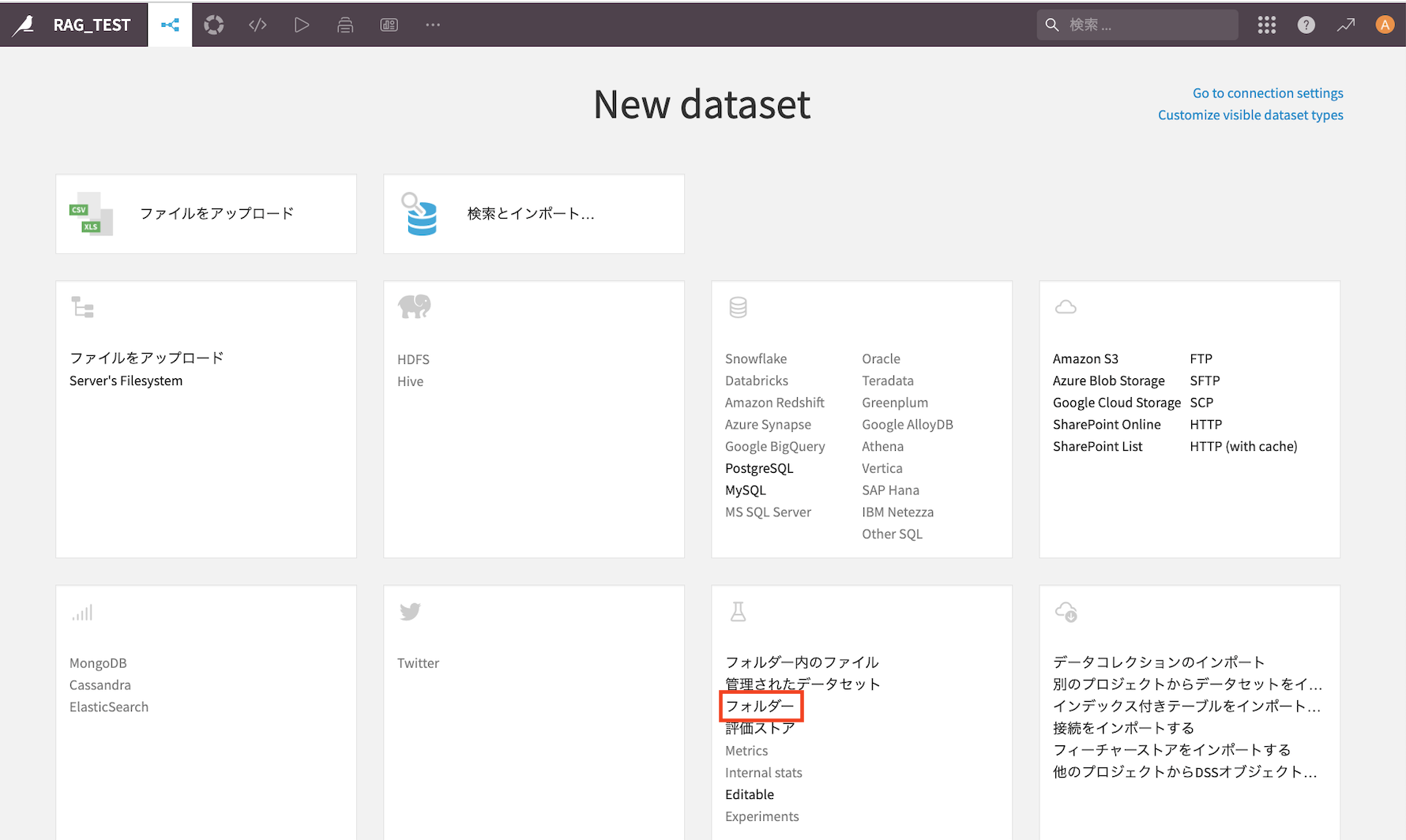Image resolution: width=1406 pixels, height=840 pixels.
Task: Click the trending-arrow activity icon
Action: click(x=1346, y=25)
